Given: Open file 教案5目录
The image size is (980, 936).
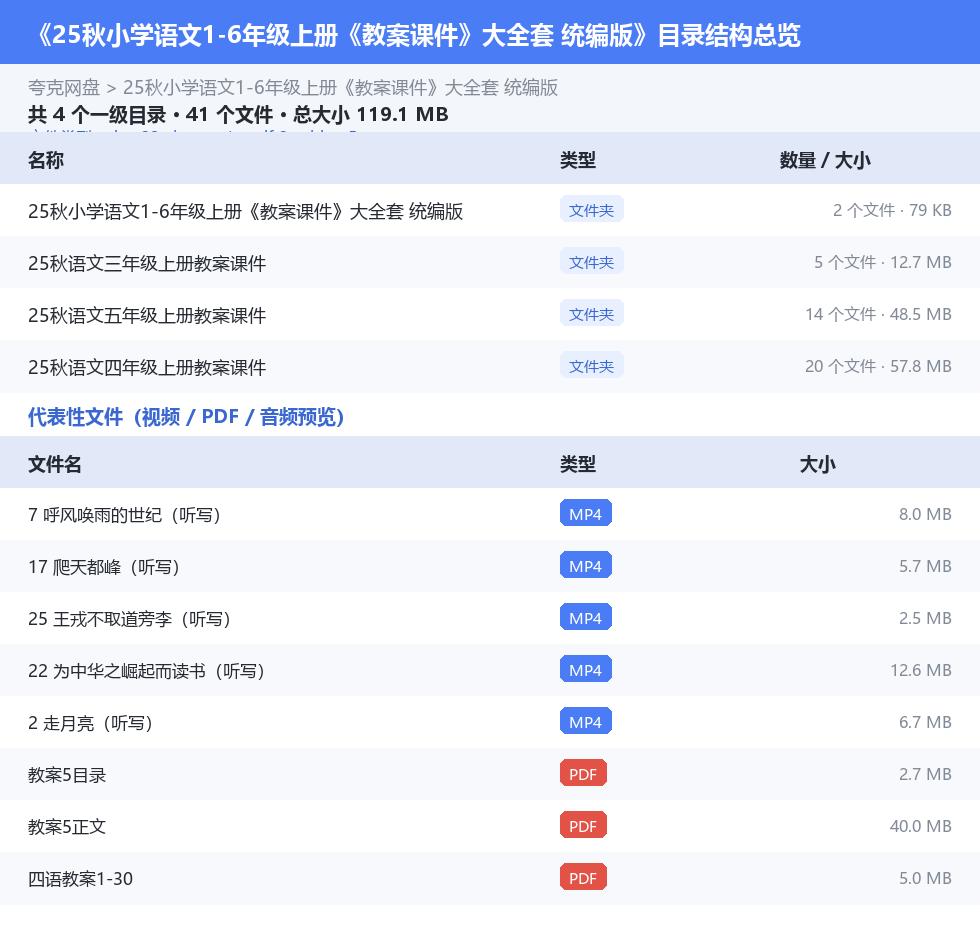Looking at the screenshot, I should 67,775.
